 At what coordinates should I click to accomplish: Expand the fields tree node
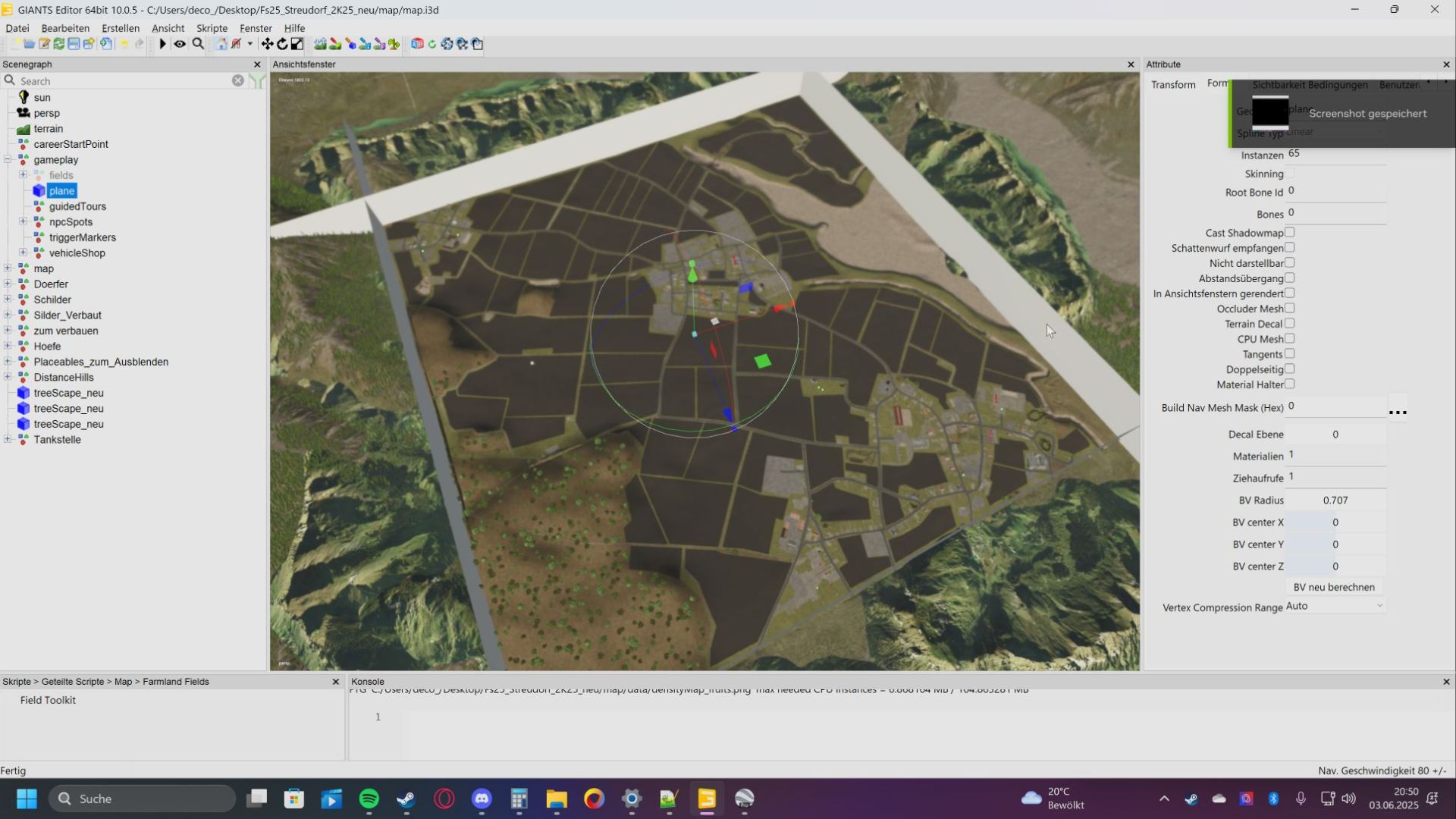23,175
